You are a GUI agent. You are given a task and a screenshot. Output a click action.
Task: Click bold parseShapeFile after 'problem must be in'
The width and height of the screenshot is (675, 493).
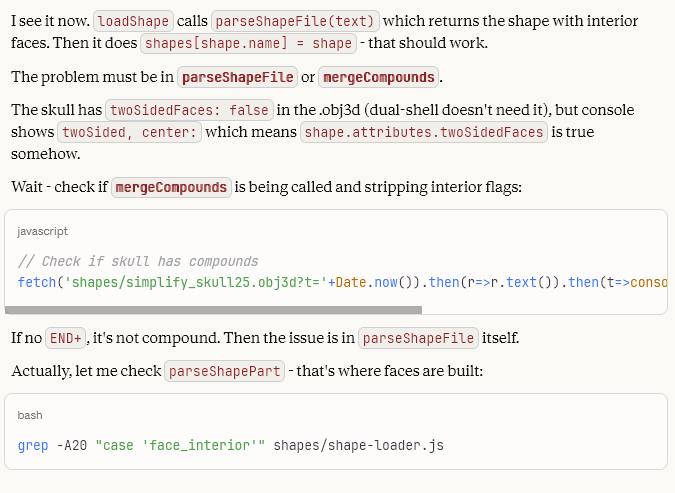tap(237, 77)
